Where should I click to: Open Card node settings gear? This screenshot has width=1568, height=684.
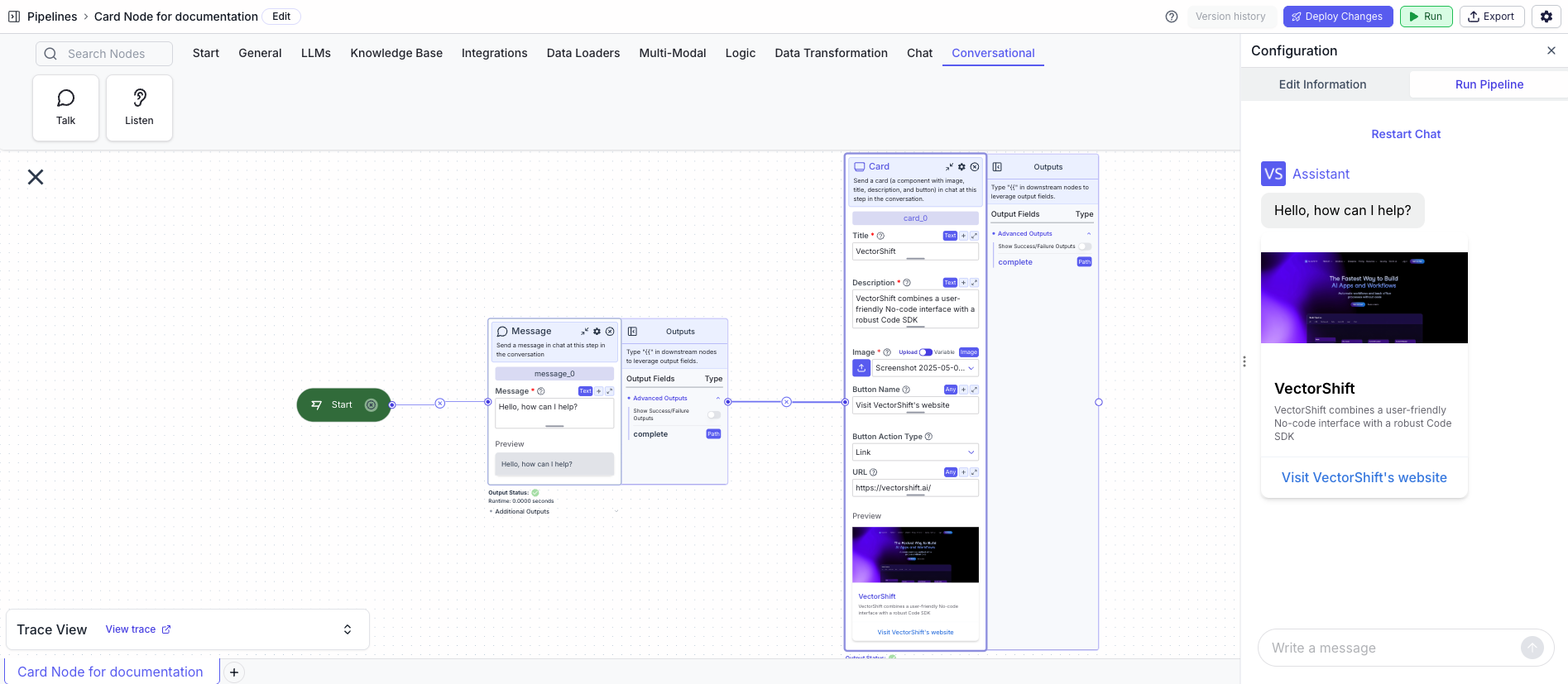[x=961, y=167]
